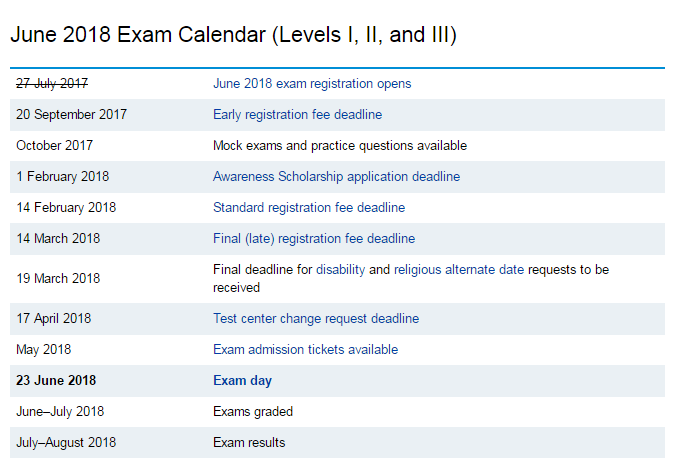Click the 1 February 2018 date cell
Screen dimensions: 674x467
click(x=63, y=177)
